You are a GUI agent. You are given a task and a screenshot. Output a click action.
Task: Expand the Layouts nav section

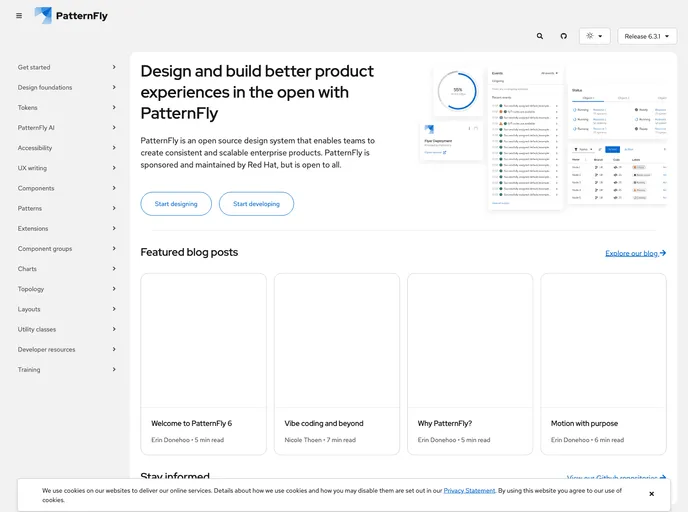pos(67,309)
